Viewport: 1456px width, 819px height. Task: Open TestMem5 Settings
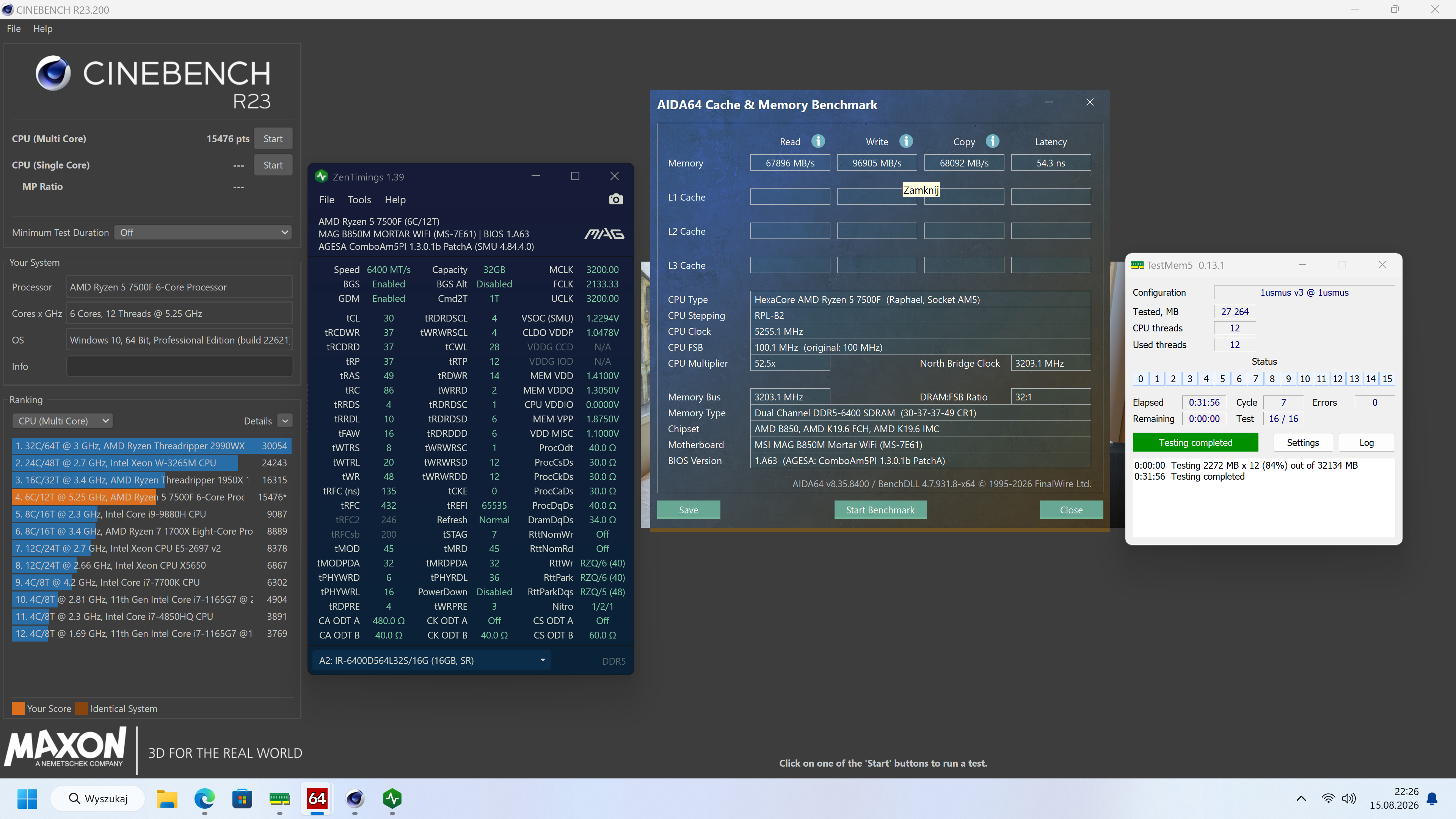click(x=1303, y=442)
